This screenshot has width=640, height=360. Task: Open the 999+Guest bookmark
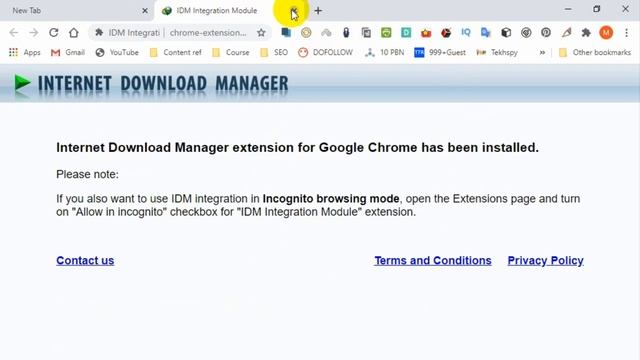point(440,52)
